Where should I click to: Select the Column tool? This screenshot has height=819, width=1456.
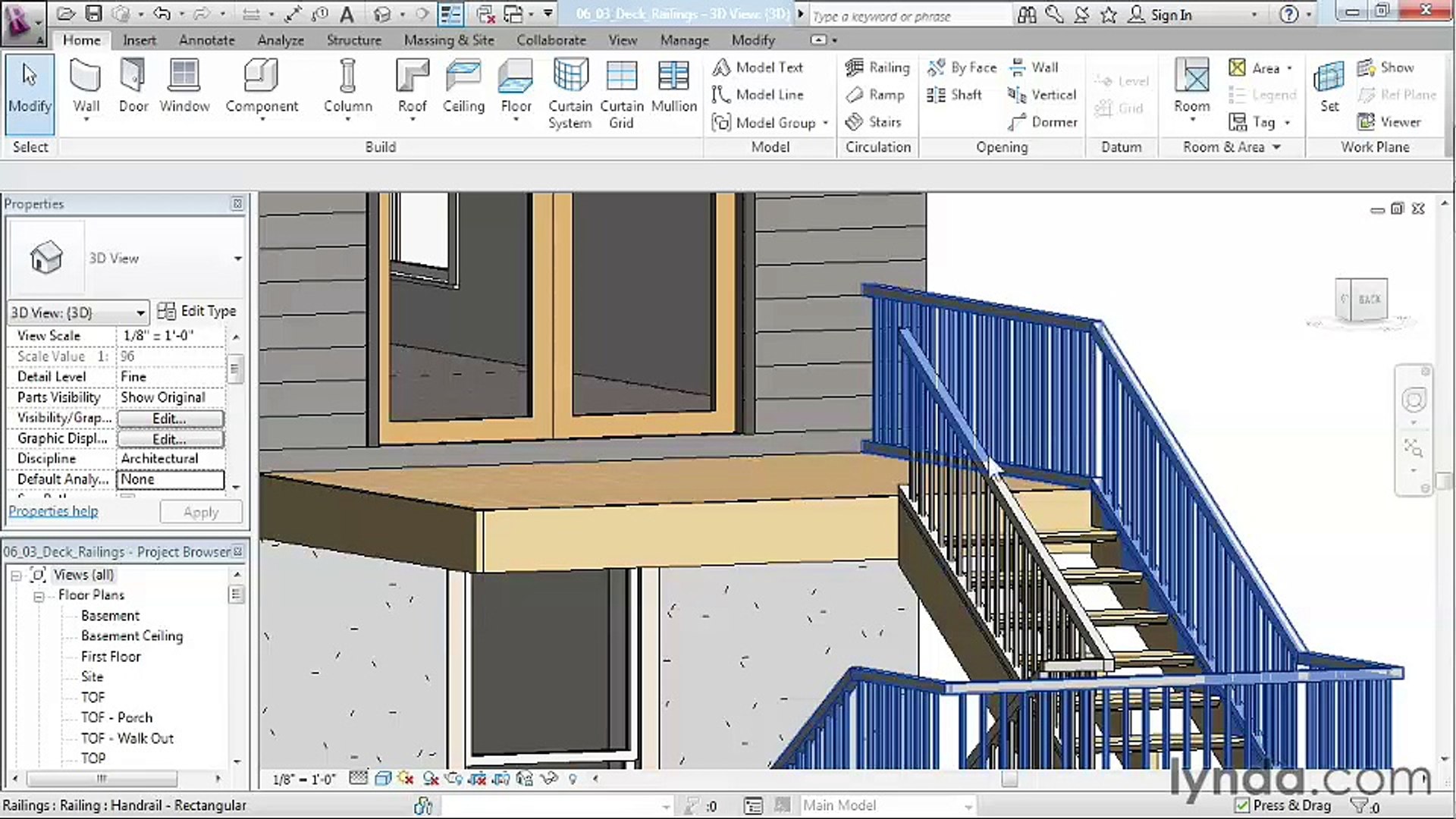pyautogui.click(x=348, y=88)
